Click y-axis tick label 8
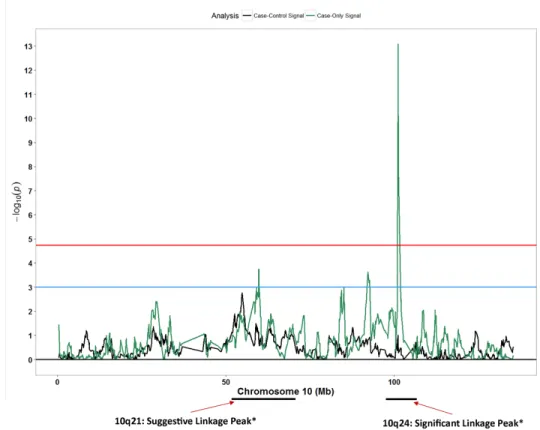 [x=30, y=167]
